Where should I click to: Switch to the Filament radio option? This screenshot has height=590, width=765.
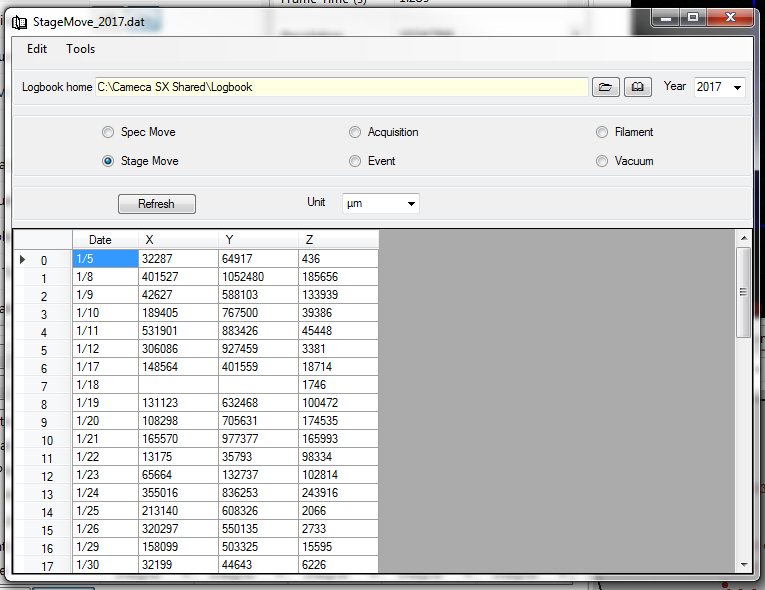click(x=602, y=132)
